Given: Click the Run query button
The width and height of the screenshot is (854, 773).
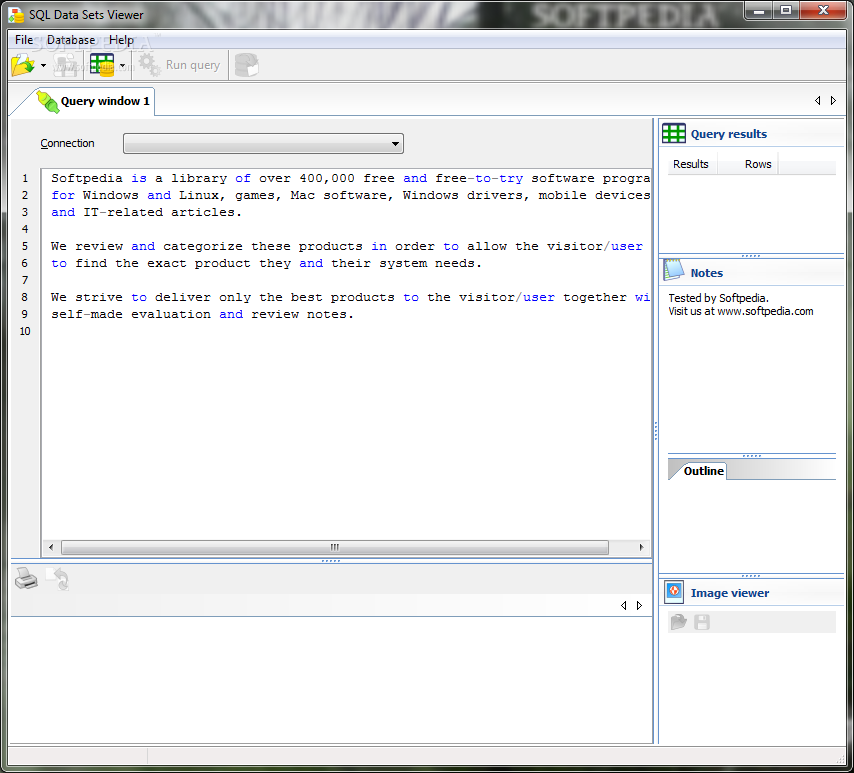Looking at the screenshot, I should pyautogui.click(x=180, y=65).
